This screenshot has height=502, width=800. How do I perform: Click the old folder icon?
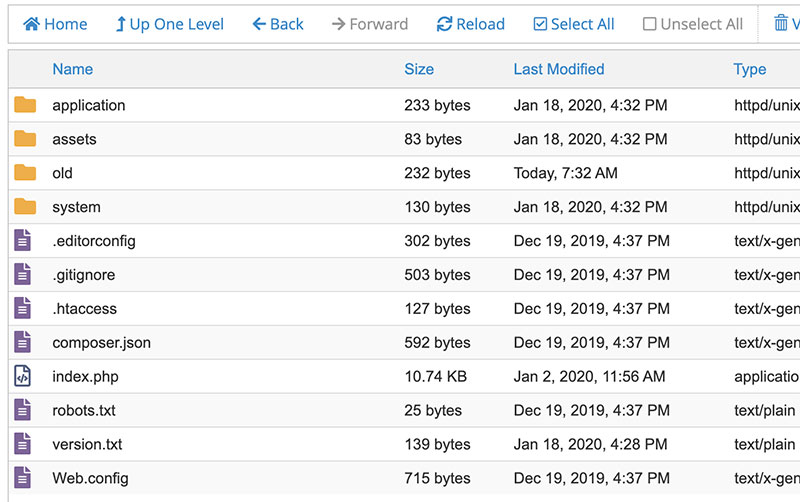25,173
